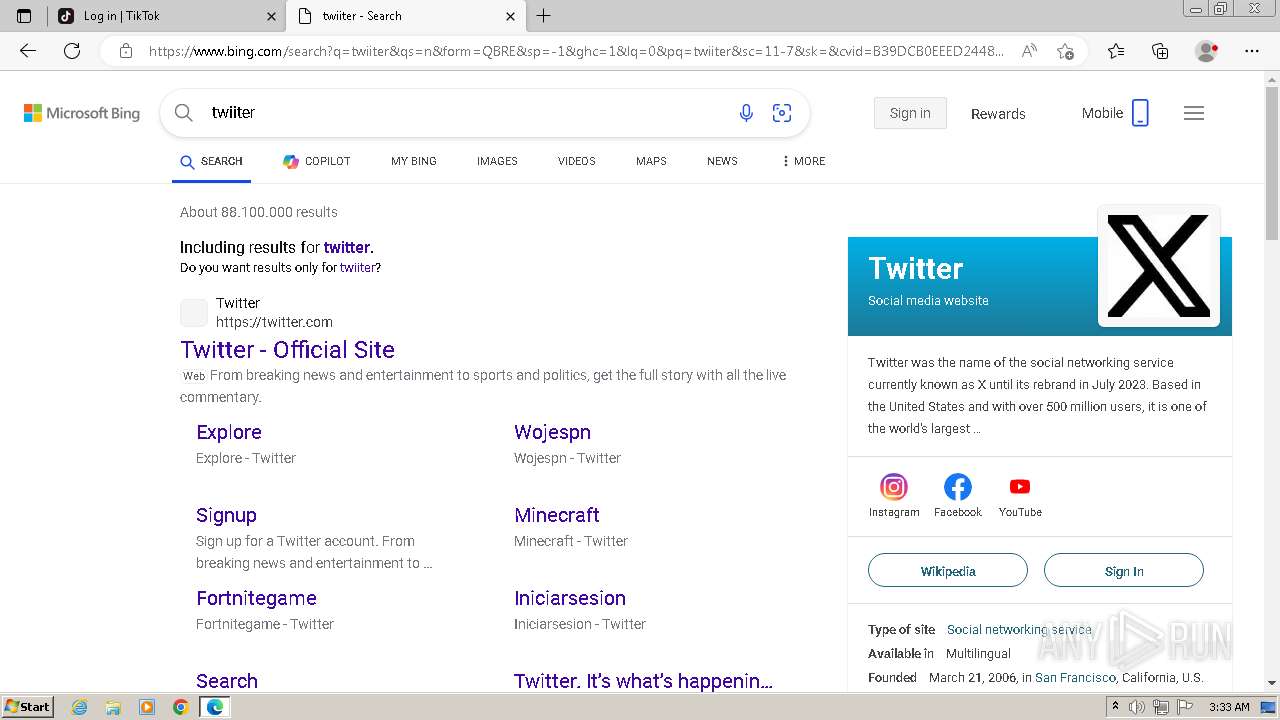
Task: Open the Iniciarsesion sitelink
Action: (570, 598)
